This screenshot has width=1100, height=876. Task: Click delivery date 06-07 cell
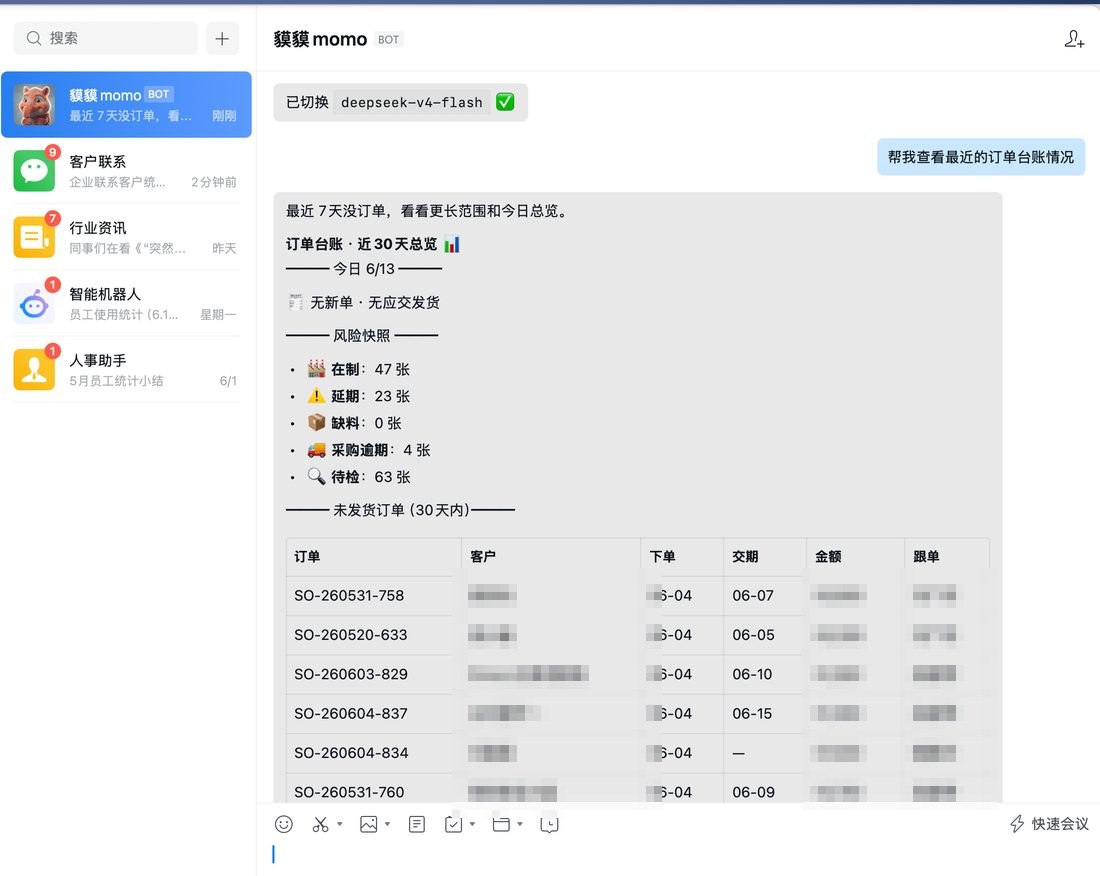(x=753, y=595)
